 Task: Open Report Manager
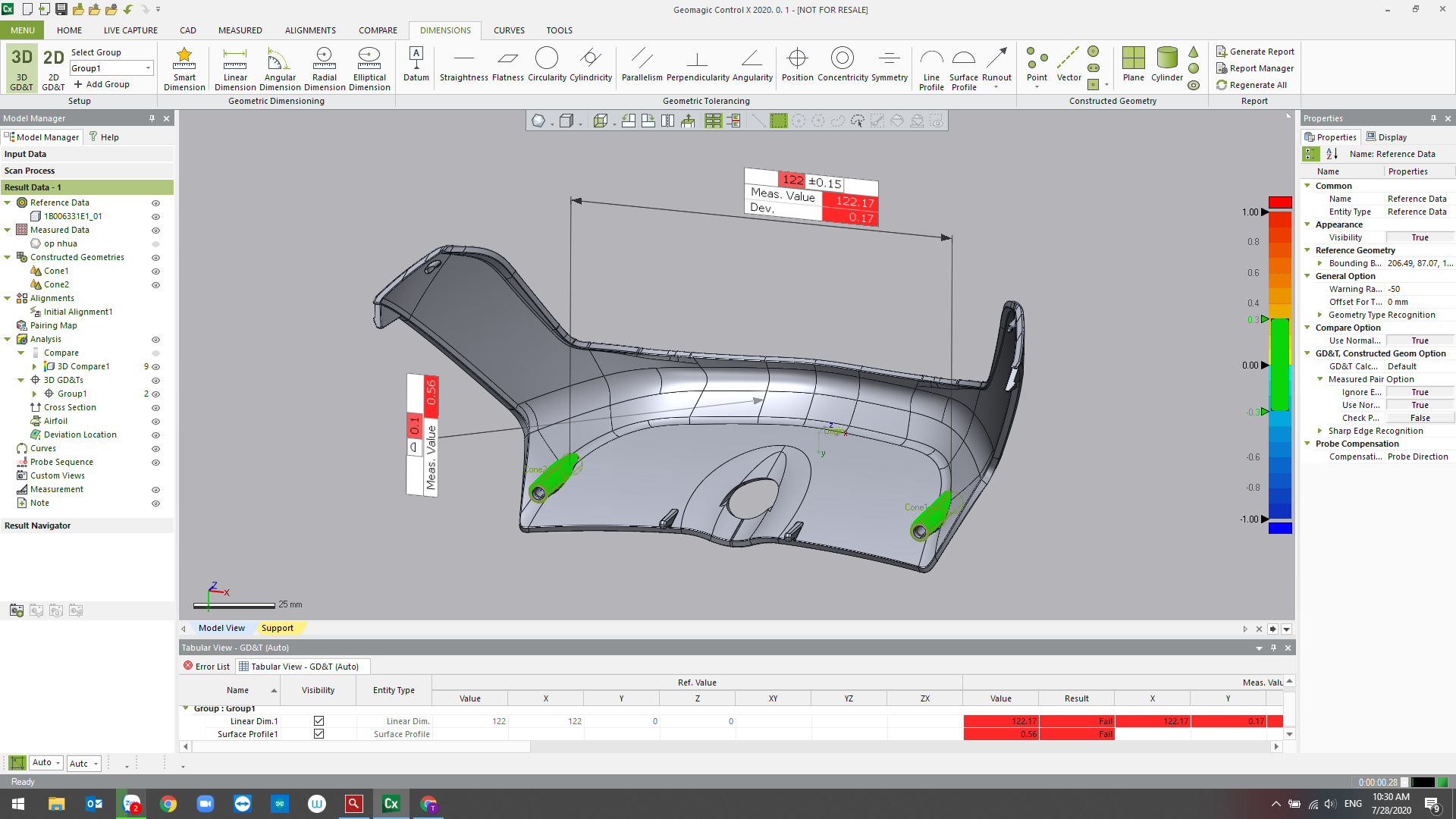click(1255, 68)
